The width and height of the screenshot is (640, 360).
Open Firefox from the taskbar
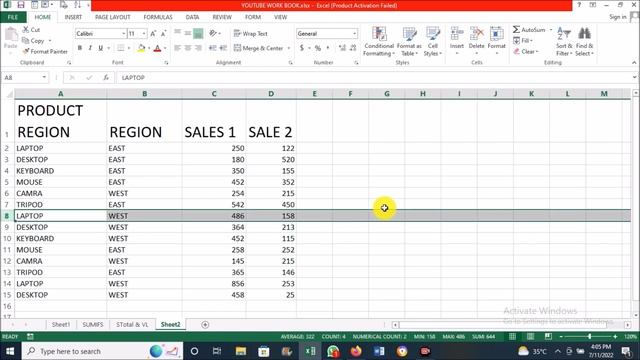pyautogui.click(x=356, y=351)
